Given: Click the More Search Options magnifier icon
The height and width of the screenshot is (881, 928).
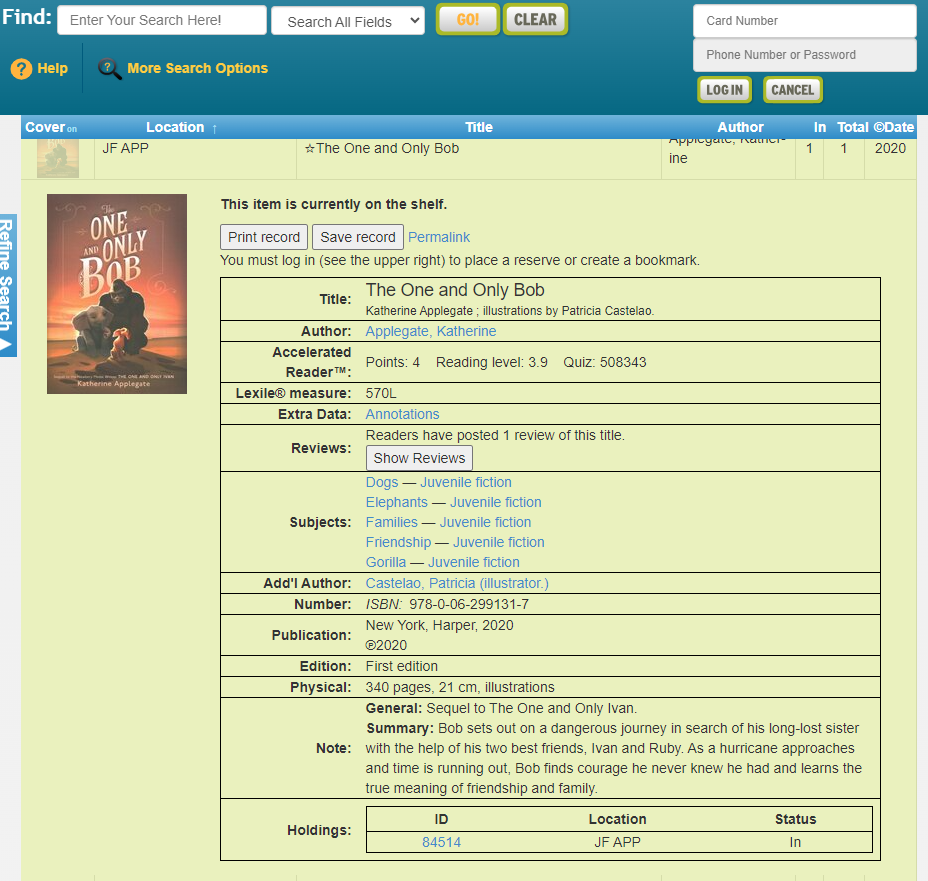Looking at the screenshot, I should click(x=110, y=69).
